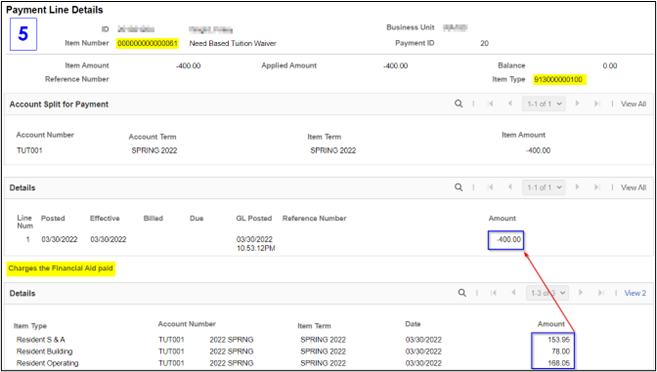This screenshot has width=657, height=372.
Task: Open 1-1 of 1 dropdown in Account Split
Action: (x=543, y=104)
